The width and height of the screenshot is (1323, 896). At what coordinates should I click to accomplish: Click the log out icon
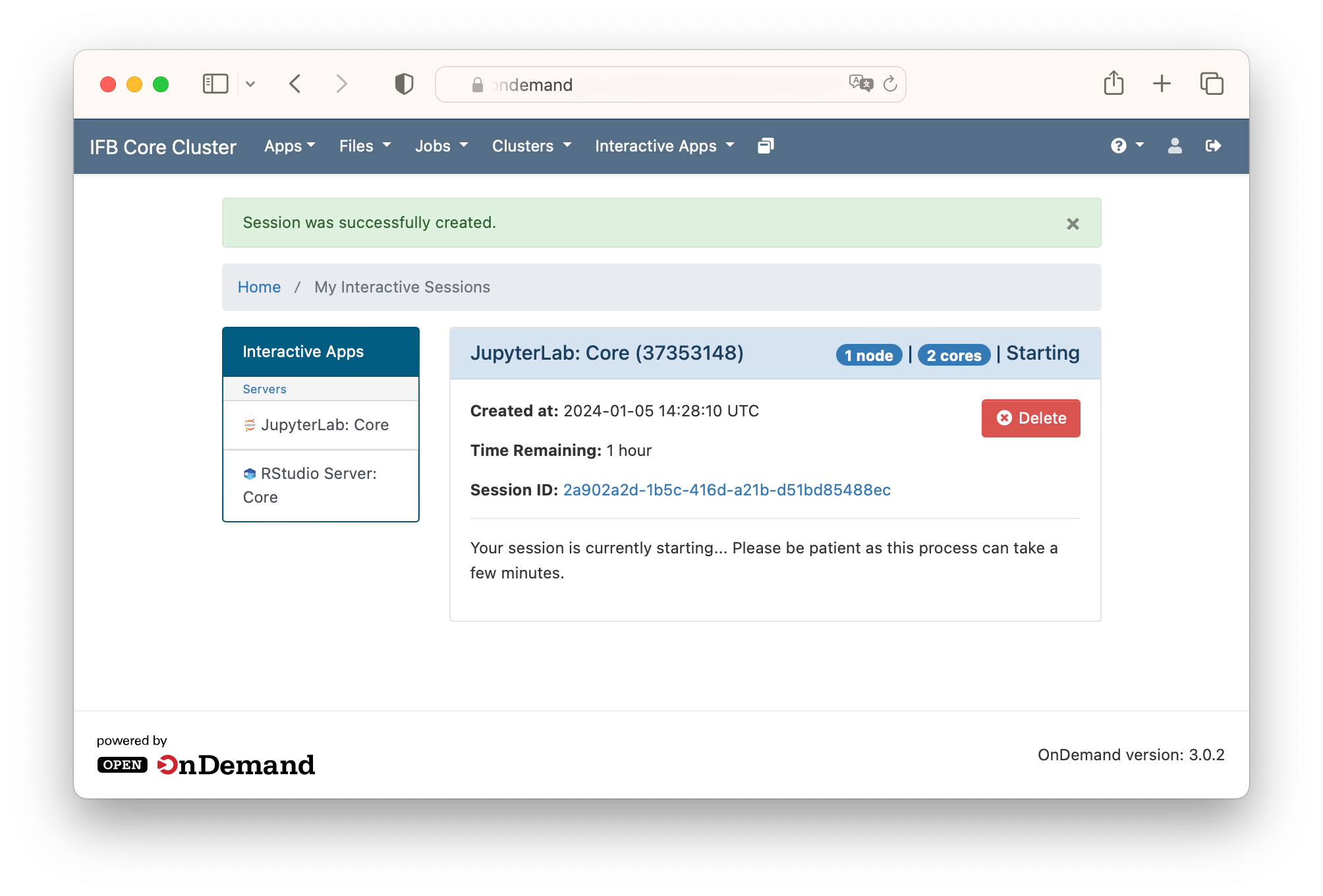1213,146
